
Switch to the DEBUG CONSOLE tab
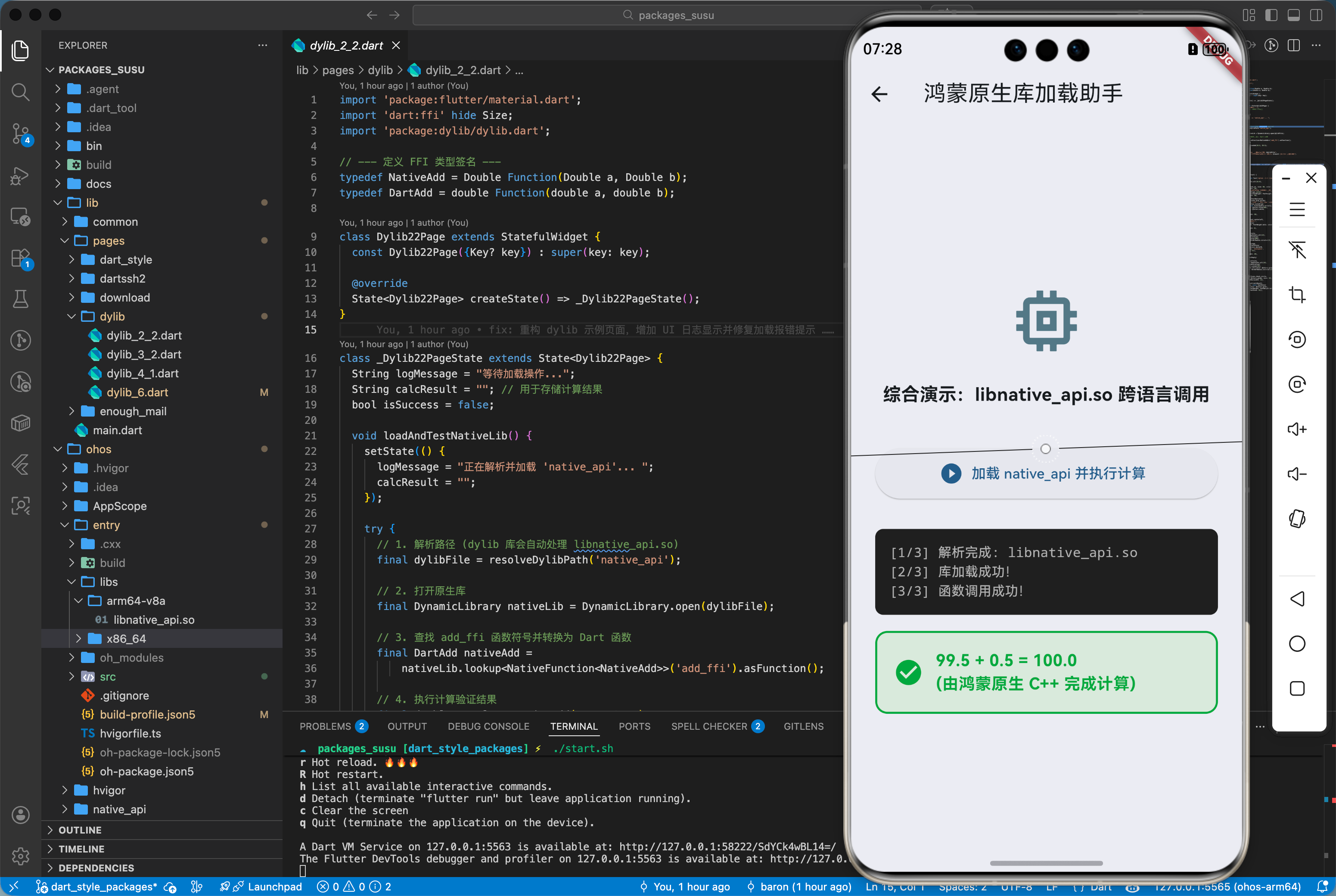488,726
